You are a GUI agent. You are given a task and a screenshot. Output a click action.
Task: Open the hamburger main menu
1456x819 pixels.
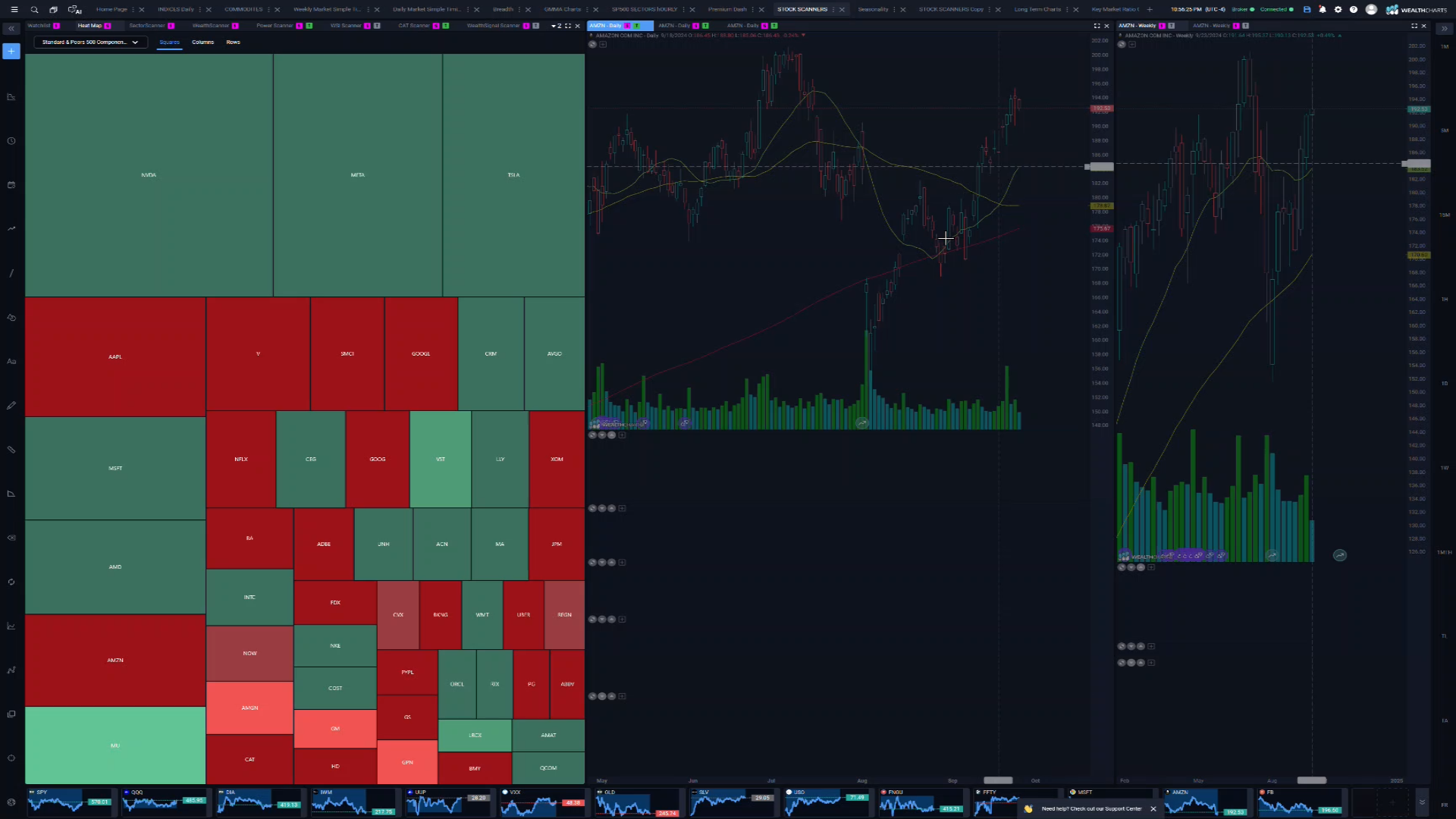pos(14,10)
